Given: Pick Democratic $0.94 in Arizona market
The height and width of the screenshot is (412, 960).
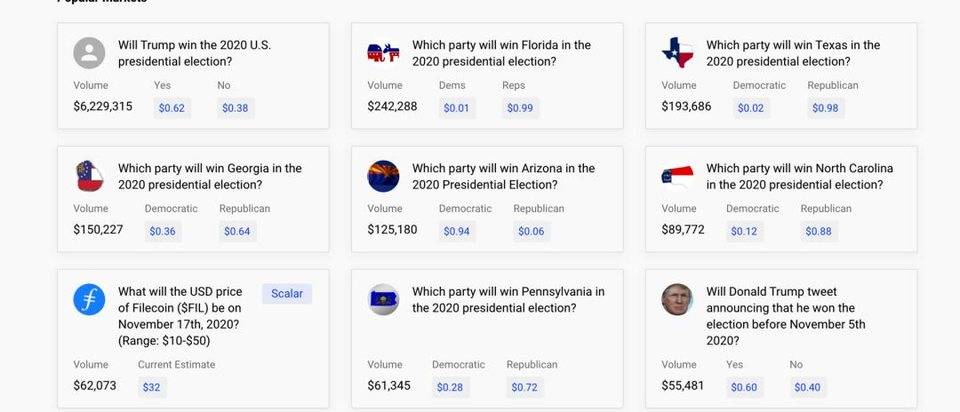Looking at the screenshot, I should (456, 231).
